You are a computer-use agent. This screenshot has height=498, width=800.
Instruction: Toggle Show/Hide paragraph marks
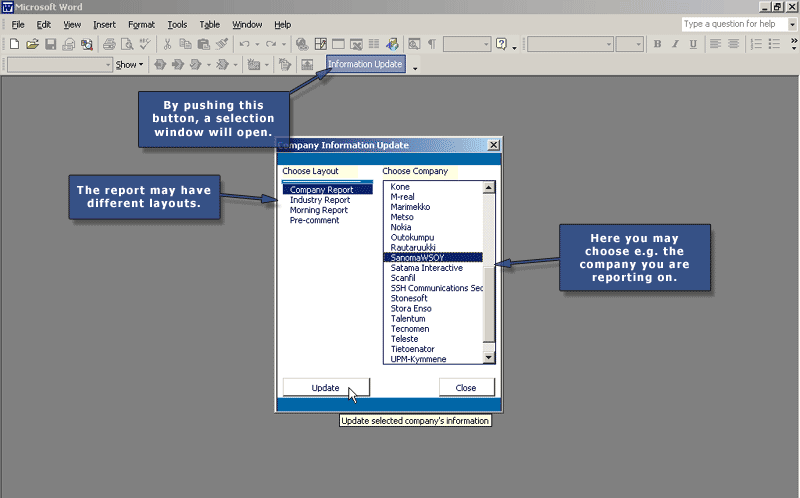click(x=432, y=44)
